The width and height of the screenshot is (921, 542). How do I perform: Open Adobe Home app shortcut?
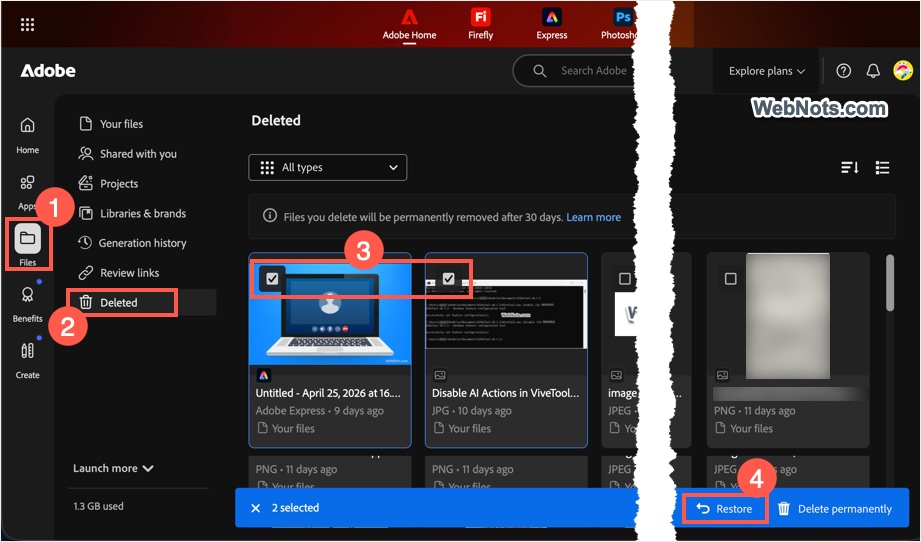[409, 25]
